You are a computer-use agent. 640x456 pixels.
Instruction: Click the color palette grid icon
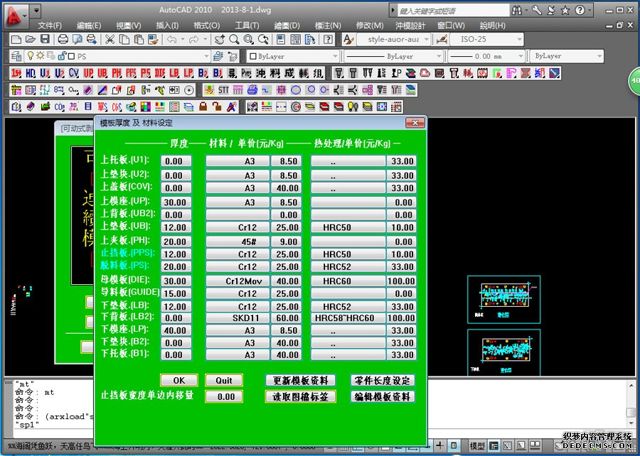pyautogui.click(x=145, y=107)
